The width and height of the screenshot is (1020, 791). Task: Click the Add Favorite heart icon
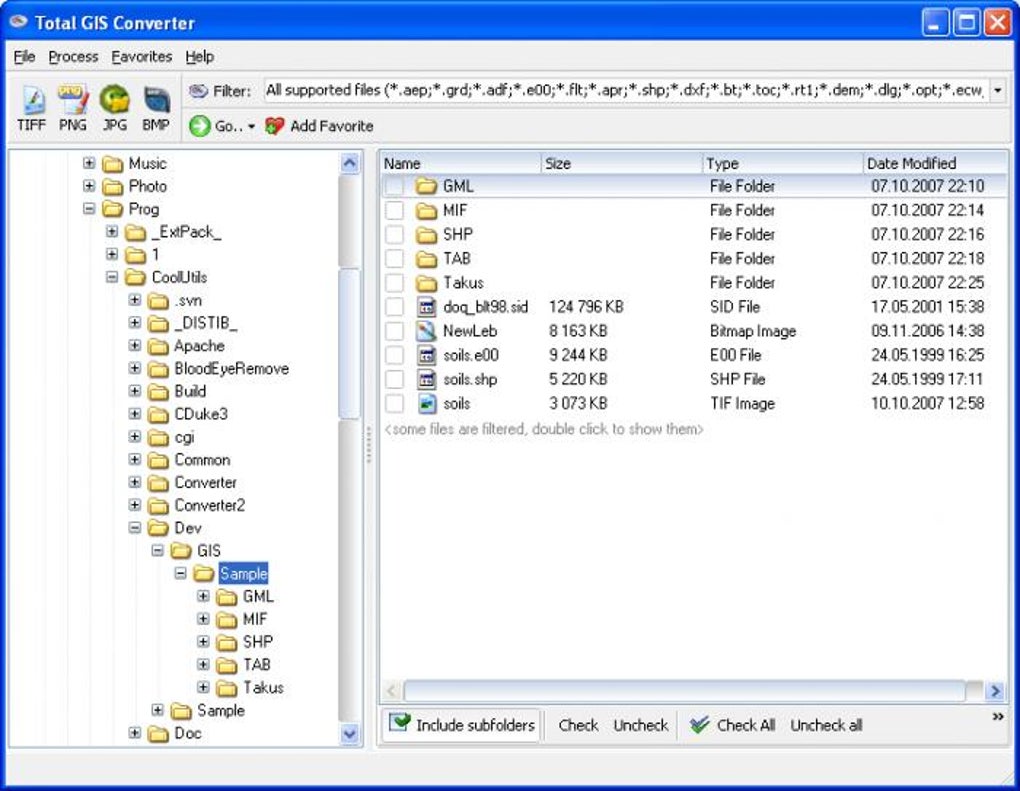tap(275, 126)
